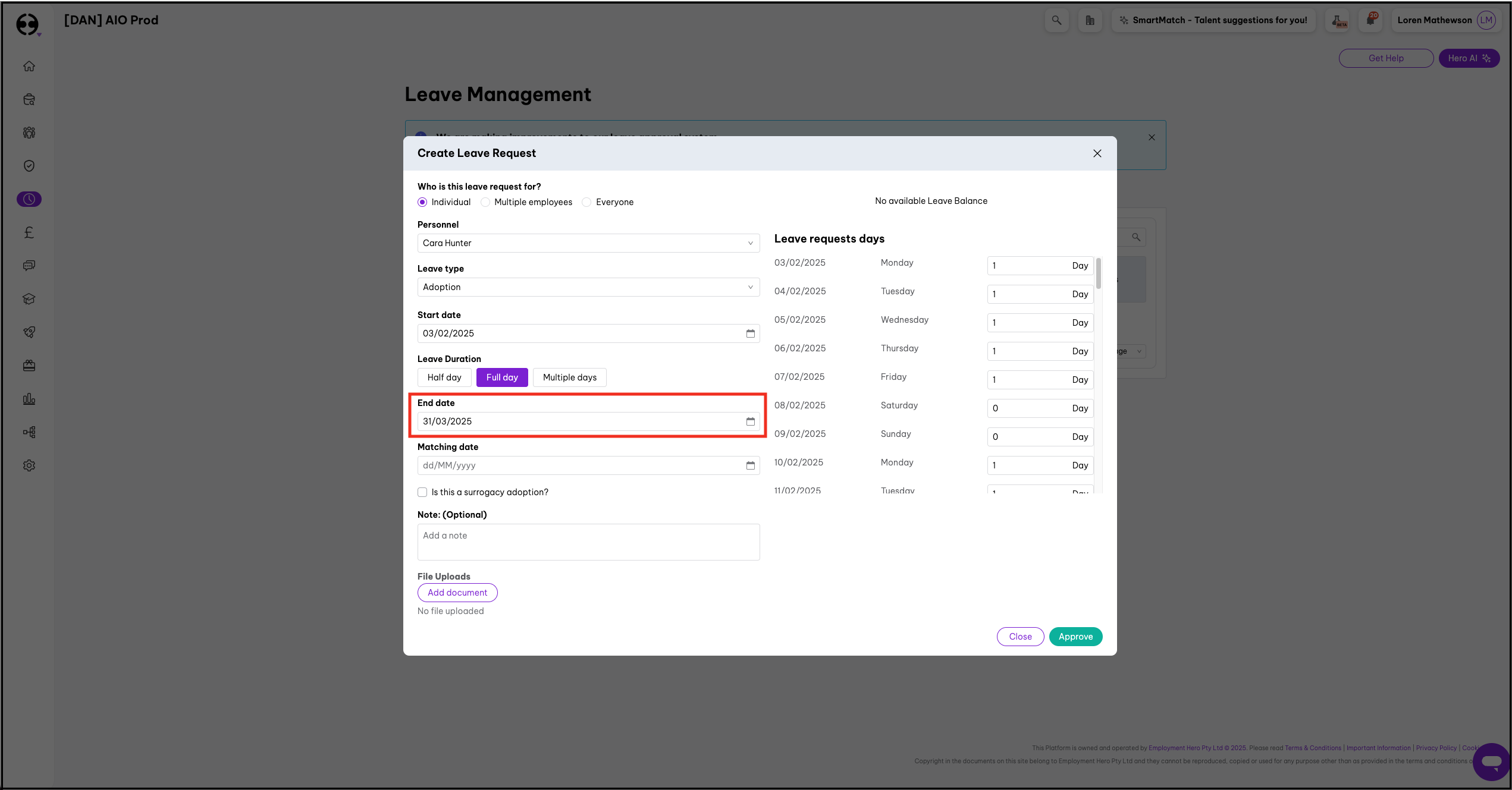Click the pound currency Payroll sidebar icon

pyautogui.click(x=29, y=232)
